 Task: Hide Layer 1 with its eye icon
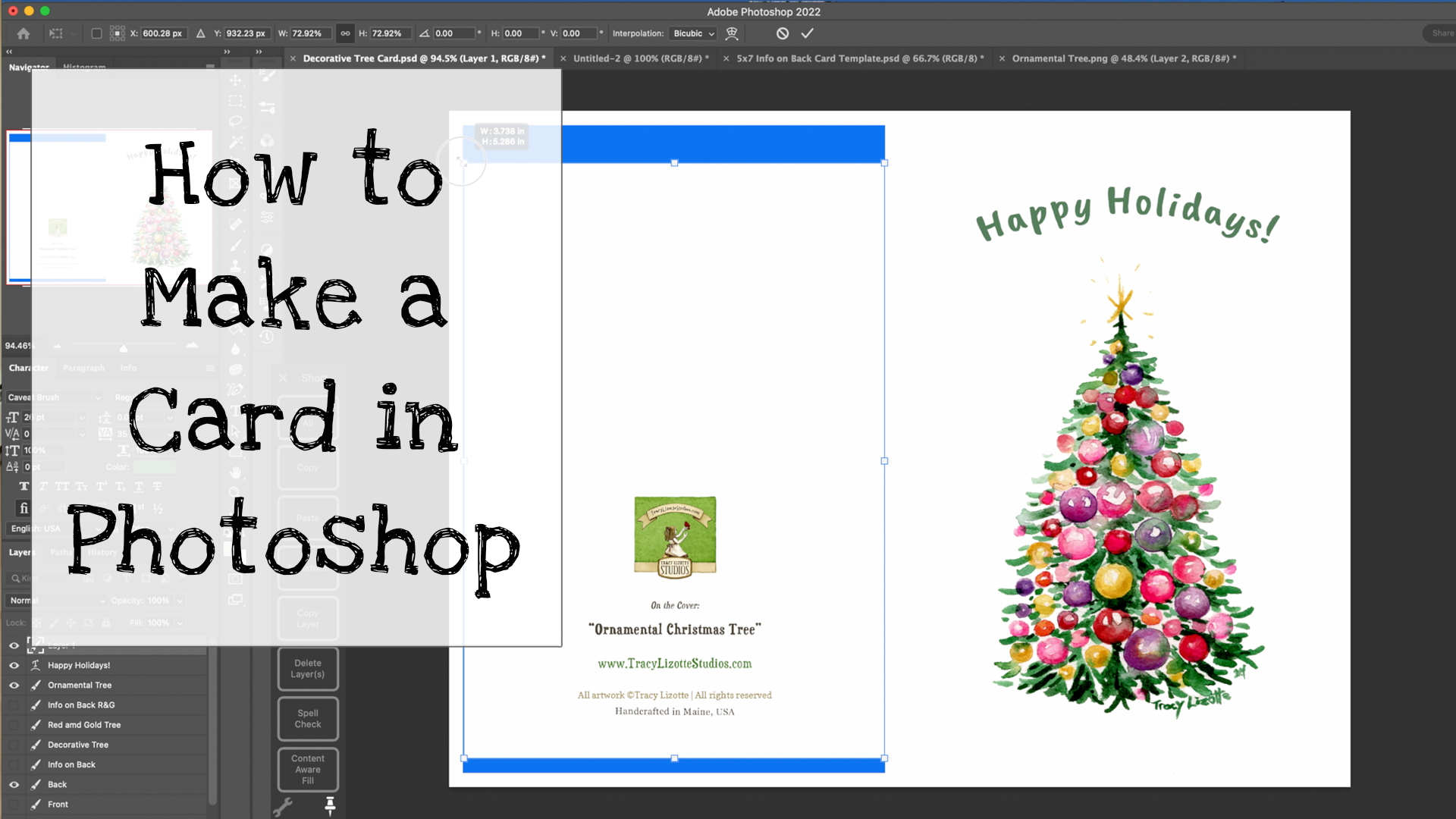point(14,645)
